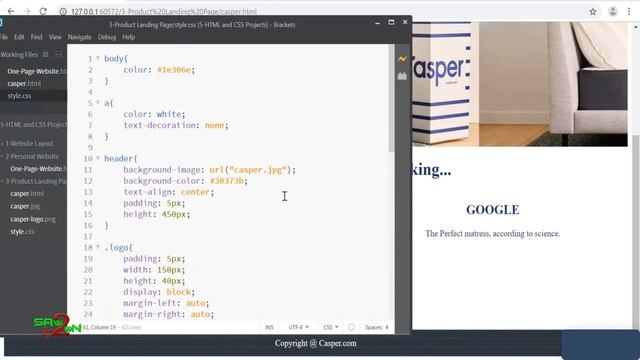Reload the page in the browser
The image size is (640, 360).
(x=43, y=11)
